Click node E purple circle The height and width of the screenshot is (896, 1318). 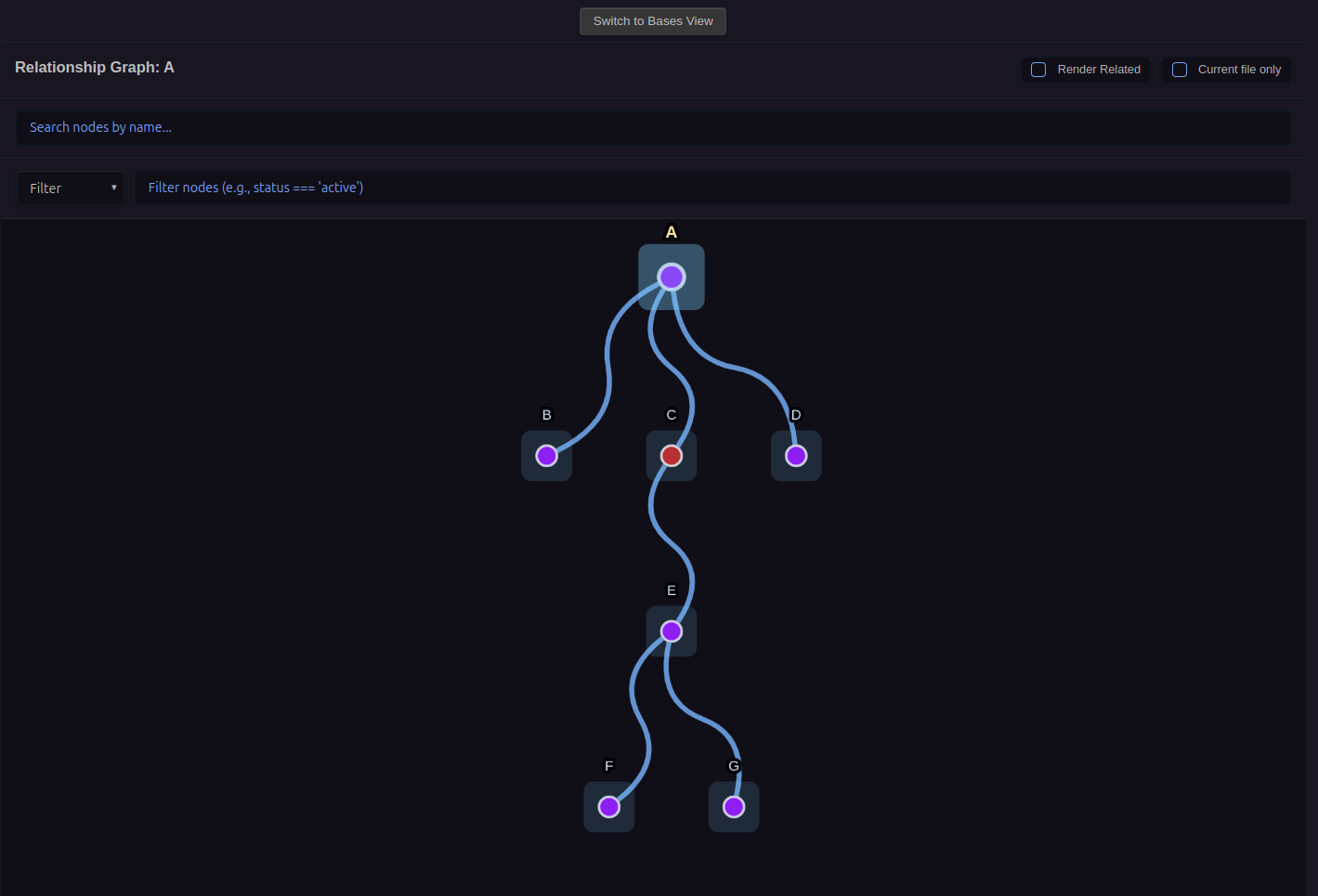(x=672, y=631)
